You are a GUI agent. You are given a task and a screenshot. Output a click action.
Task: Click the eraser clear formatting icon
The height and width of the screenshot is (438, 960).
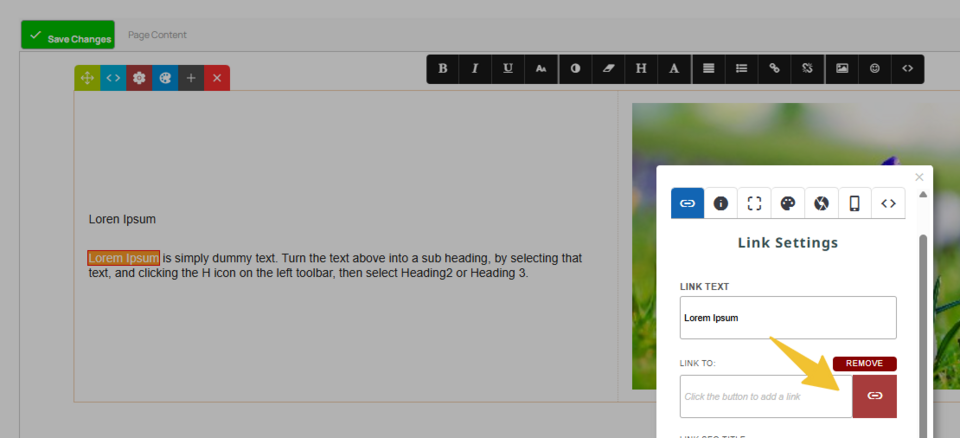tap(608, 69)
